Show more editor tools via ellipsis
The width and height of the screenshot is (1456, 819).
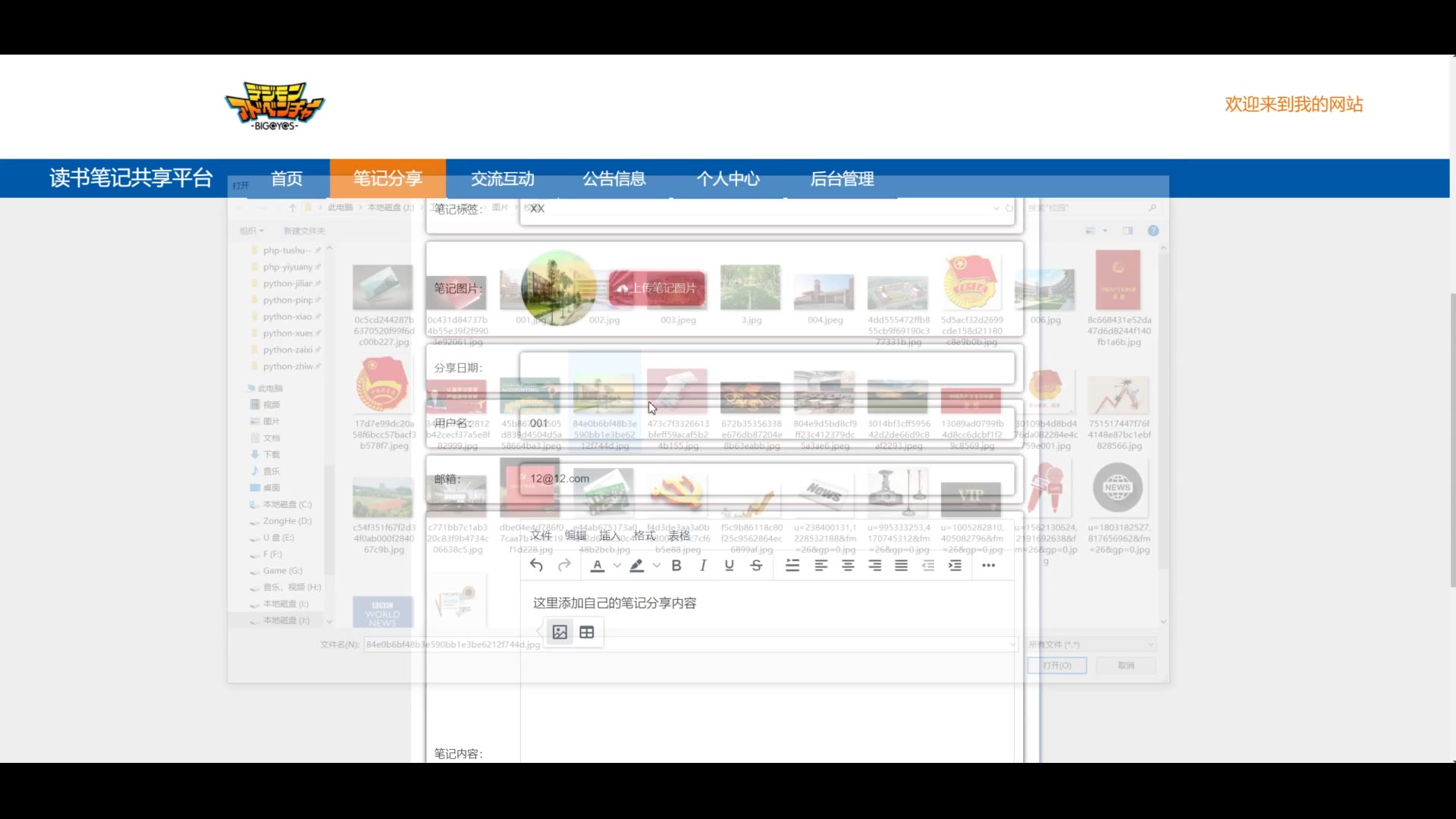click(x=988, y=566)
